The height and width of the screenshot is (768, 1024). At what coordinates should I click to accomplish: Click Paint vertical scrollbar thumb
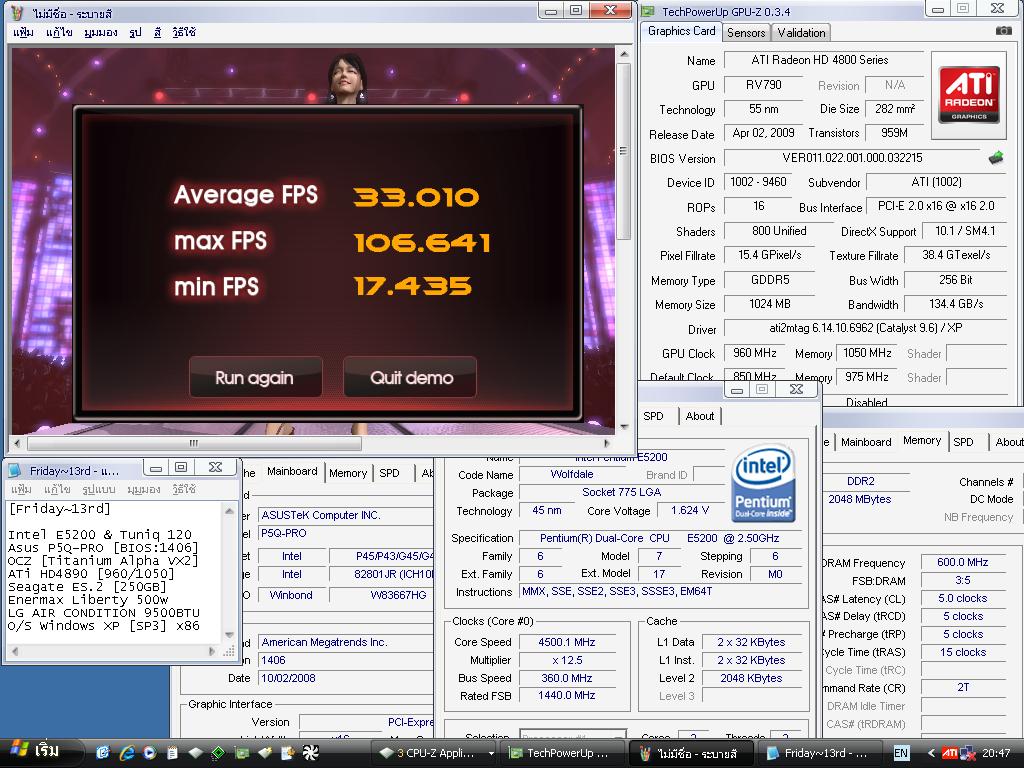tap(624, 151)
